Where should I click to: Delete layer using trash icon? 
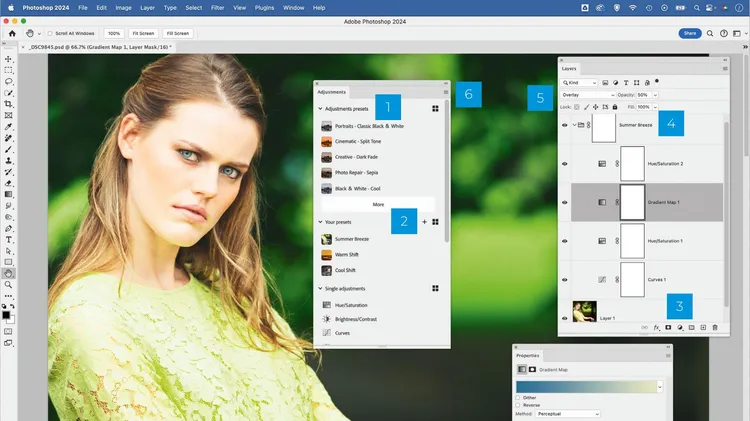pyautogui.click(x=714, y=327)
